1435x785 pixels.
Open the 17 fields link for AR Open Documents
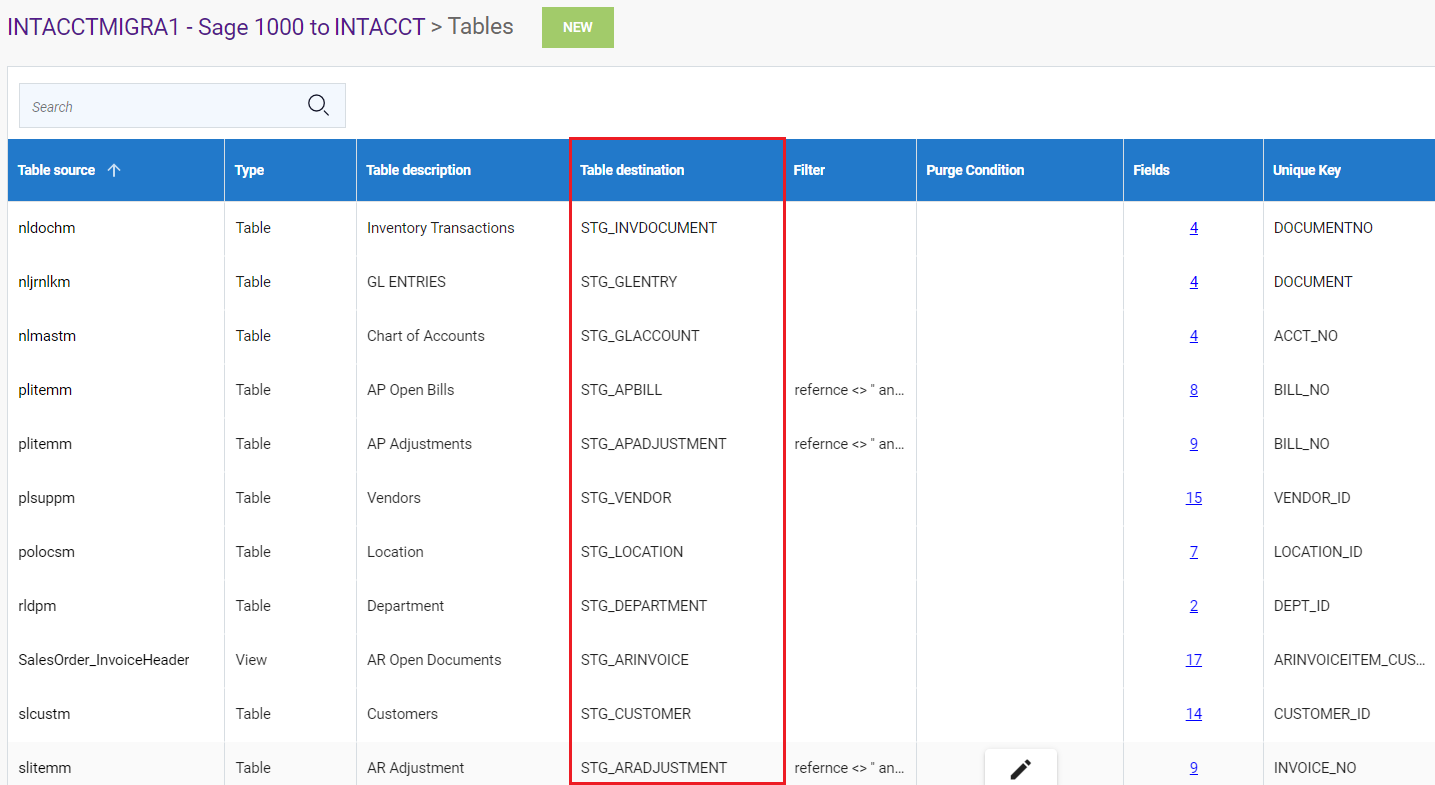(x=1193, y=660)
